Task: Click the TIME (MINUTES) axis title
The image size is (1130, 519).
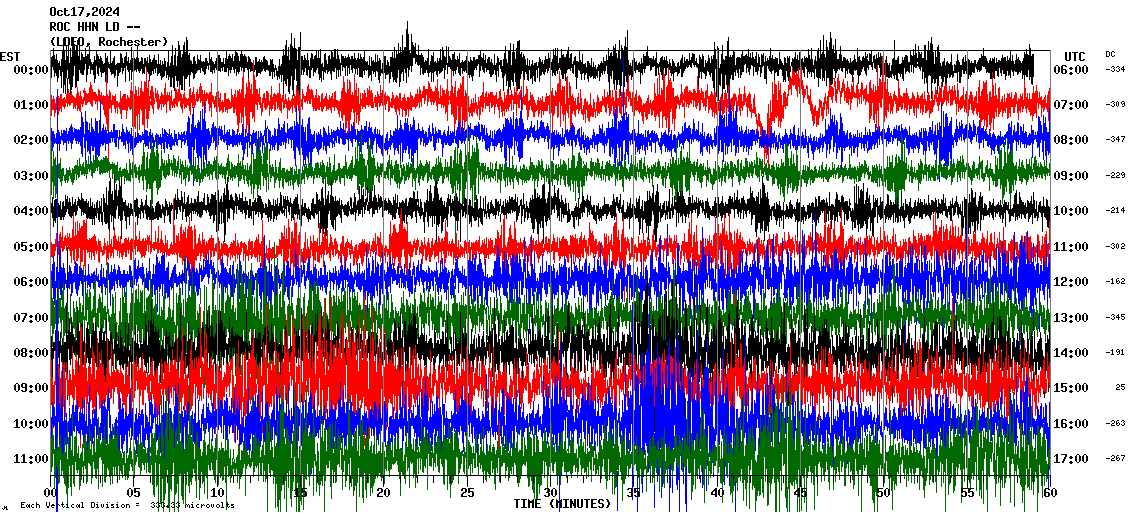Action: [562, 504]
